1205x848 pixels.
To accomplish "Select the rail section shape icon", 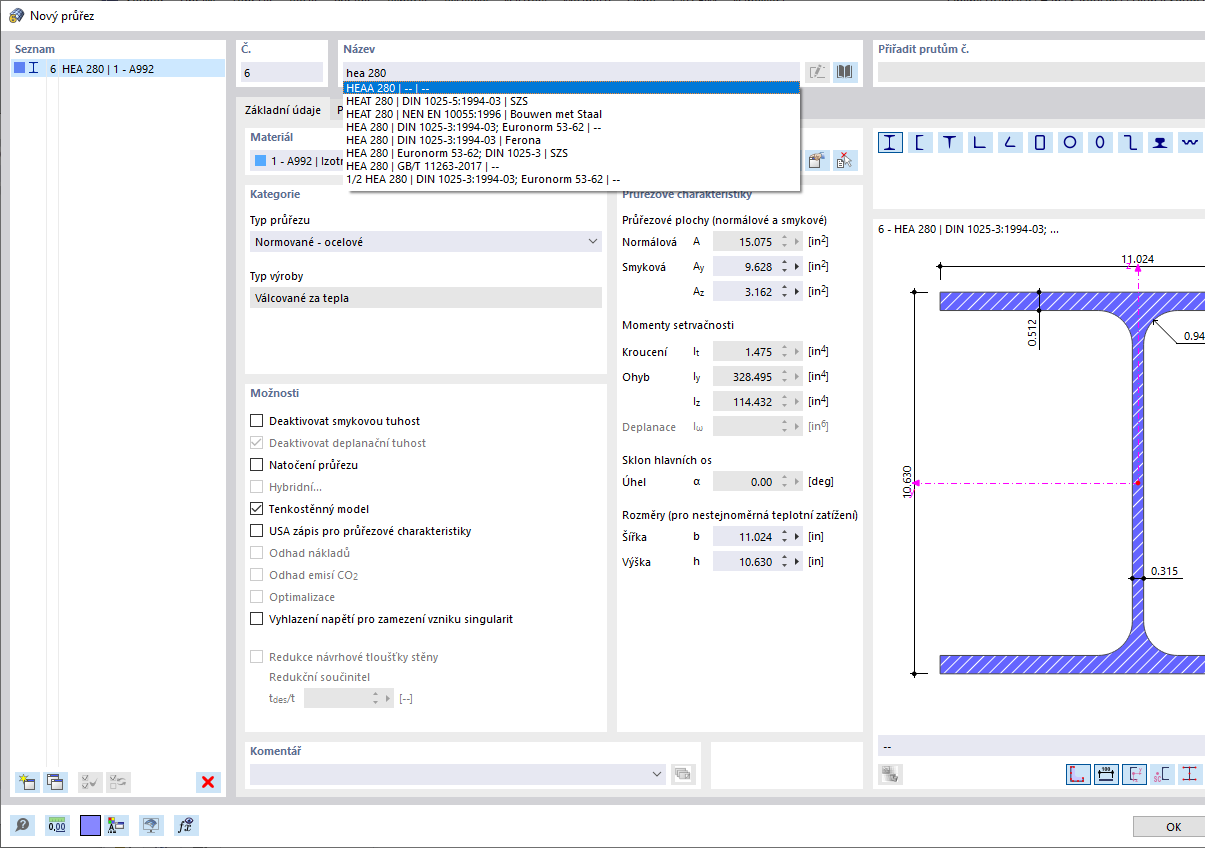I will [x=1160, y=142].
